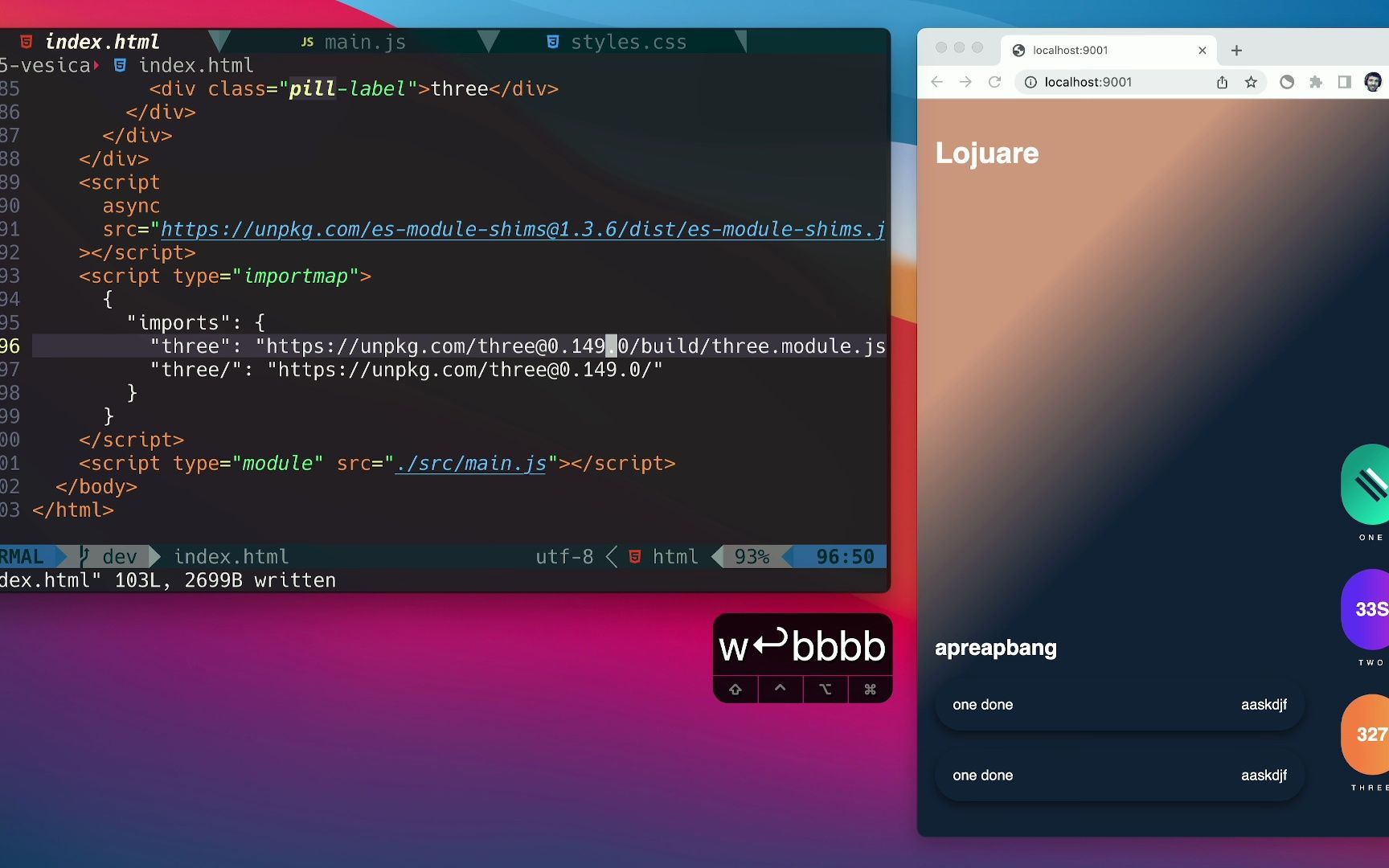Screen dimensions: 1389x868
Task: Click the "three/" import key on line 97
Action: (x=196, y=369)
